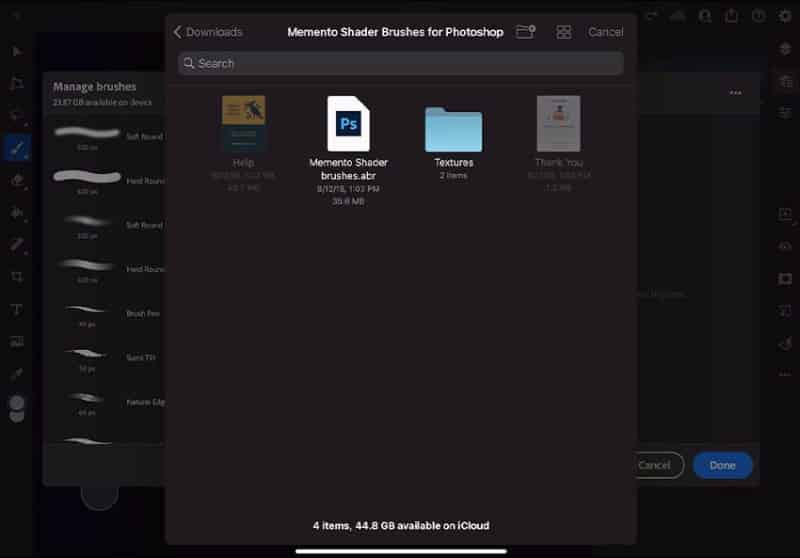Screen dimensions: 800x558
Task: Select the Eyedropper tool
Action: [16, 374]
